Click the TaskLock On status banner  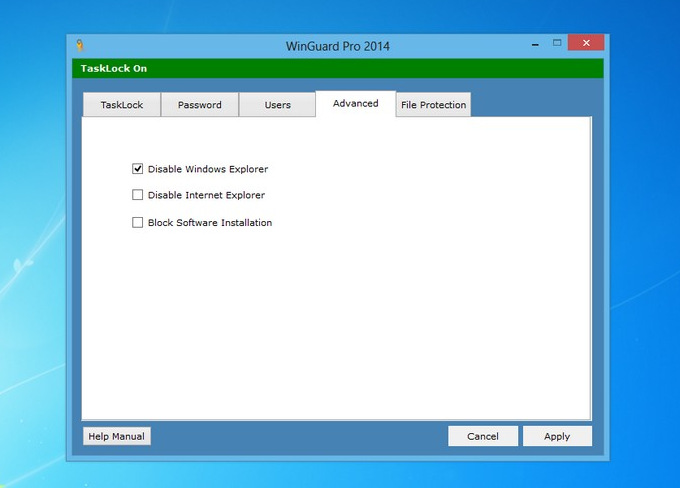click(x=338, y=69)
